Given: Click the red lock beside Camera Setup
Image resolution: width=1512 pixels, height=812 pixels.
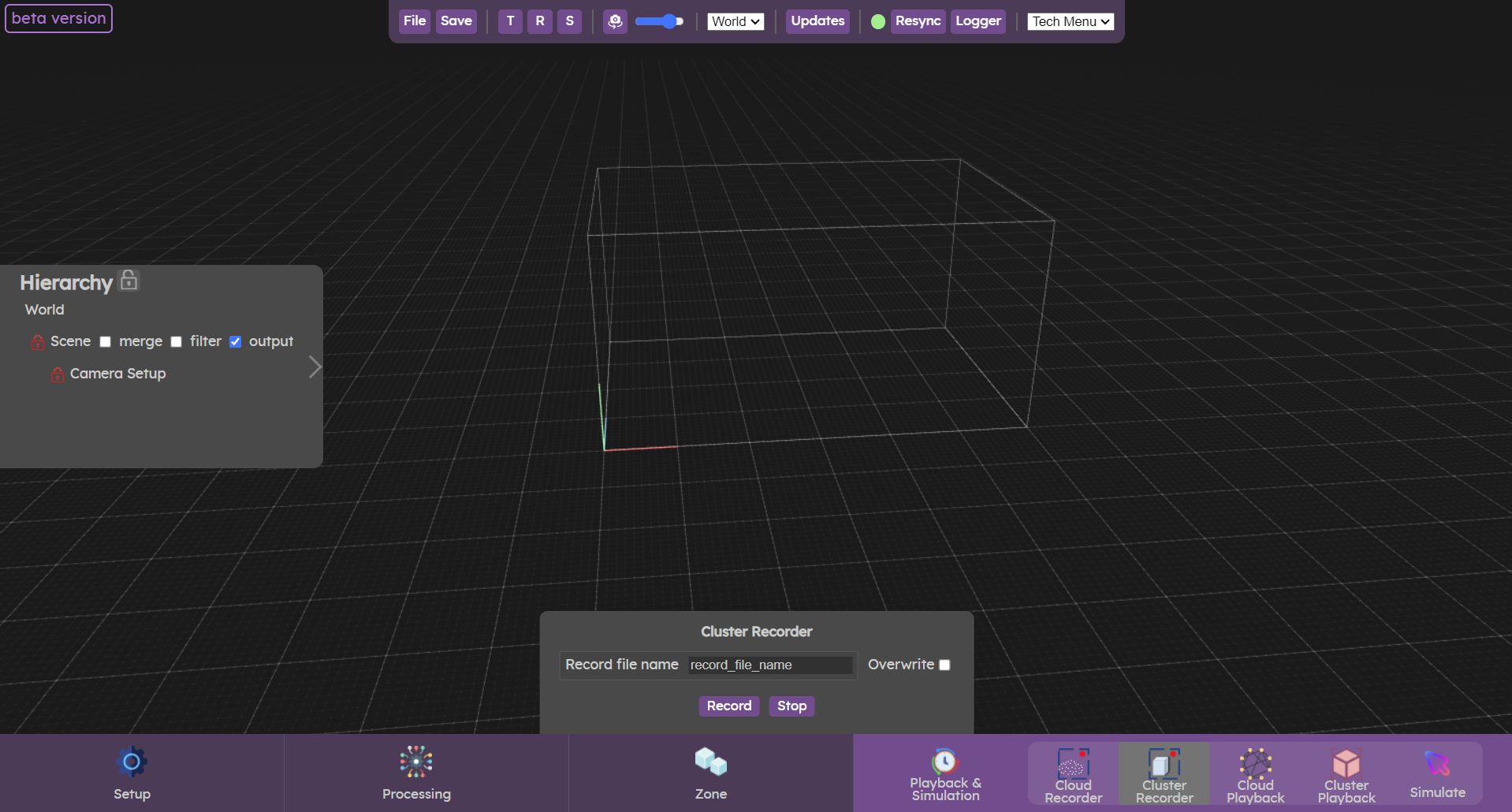Looking at the screenshot, I should [x=58, y=374].
